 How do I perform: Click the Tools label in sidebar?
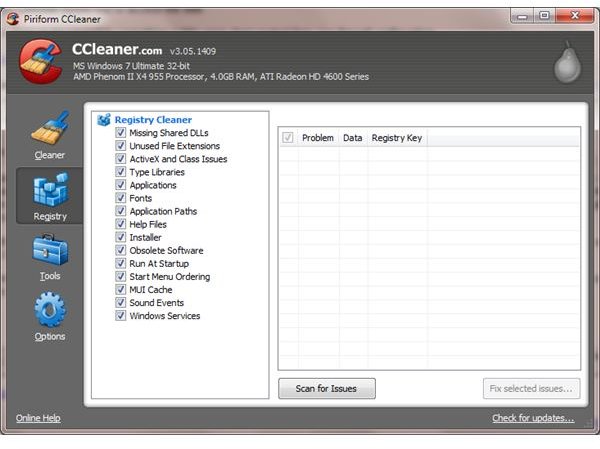[x=50, y=276]
